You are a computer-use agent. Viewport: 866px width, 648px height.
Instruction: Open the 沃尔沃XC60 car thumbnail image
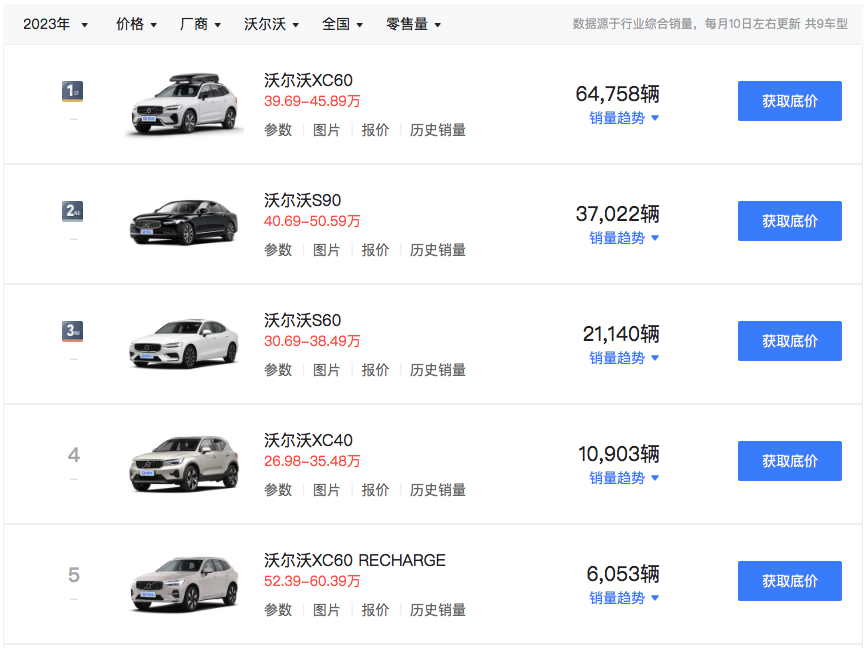(x=184, y=104)
